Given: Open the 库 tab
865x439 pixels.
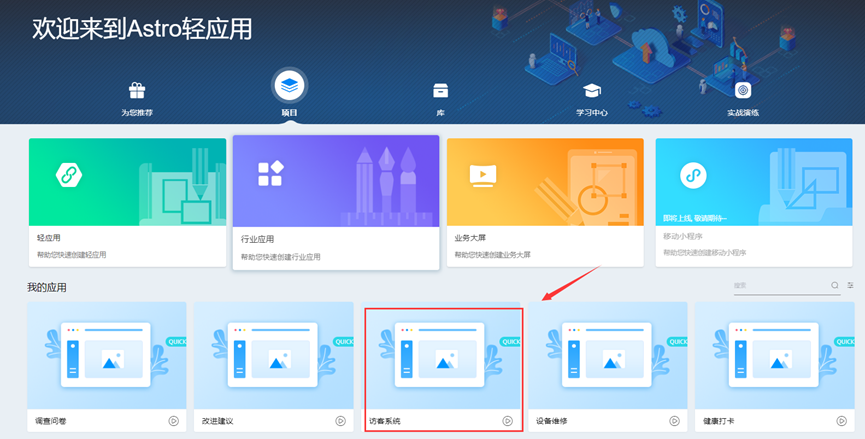Looking at the screenshot, I should 440,99.
